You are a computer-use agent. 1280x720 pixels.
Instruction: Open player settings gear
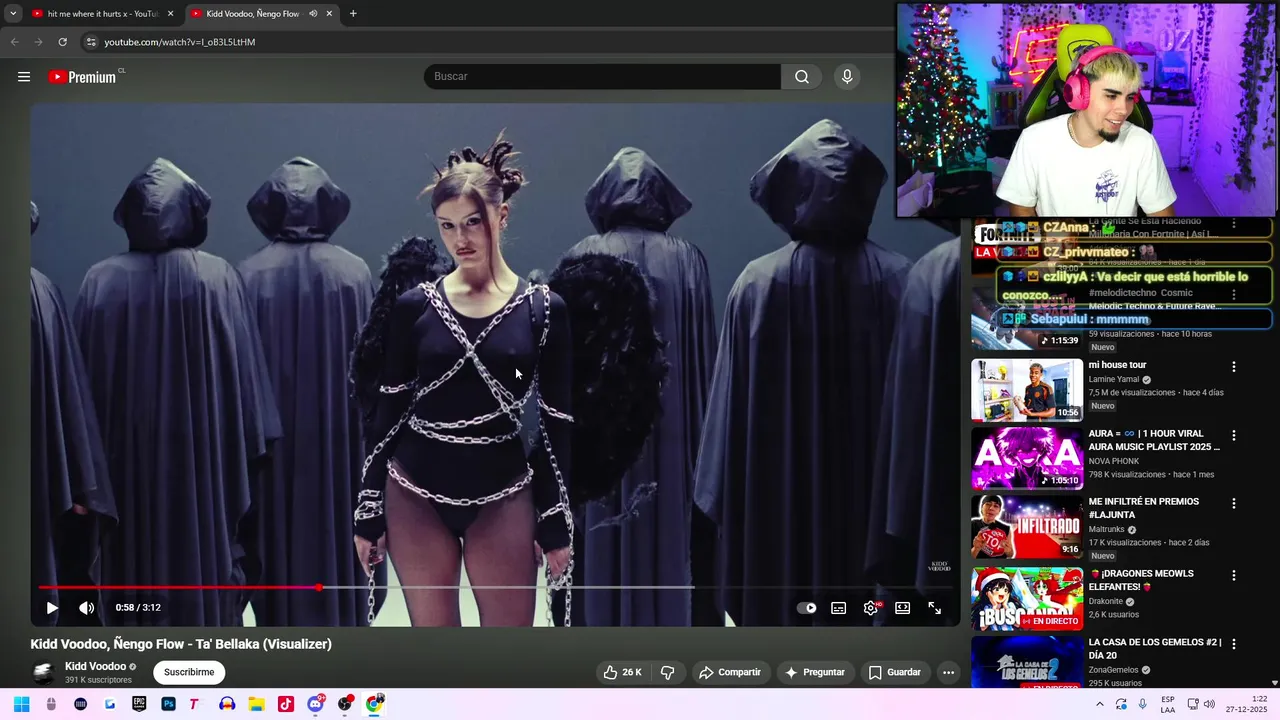click(872, 607)
